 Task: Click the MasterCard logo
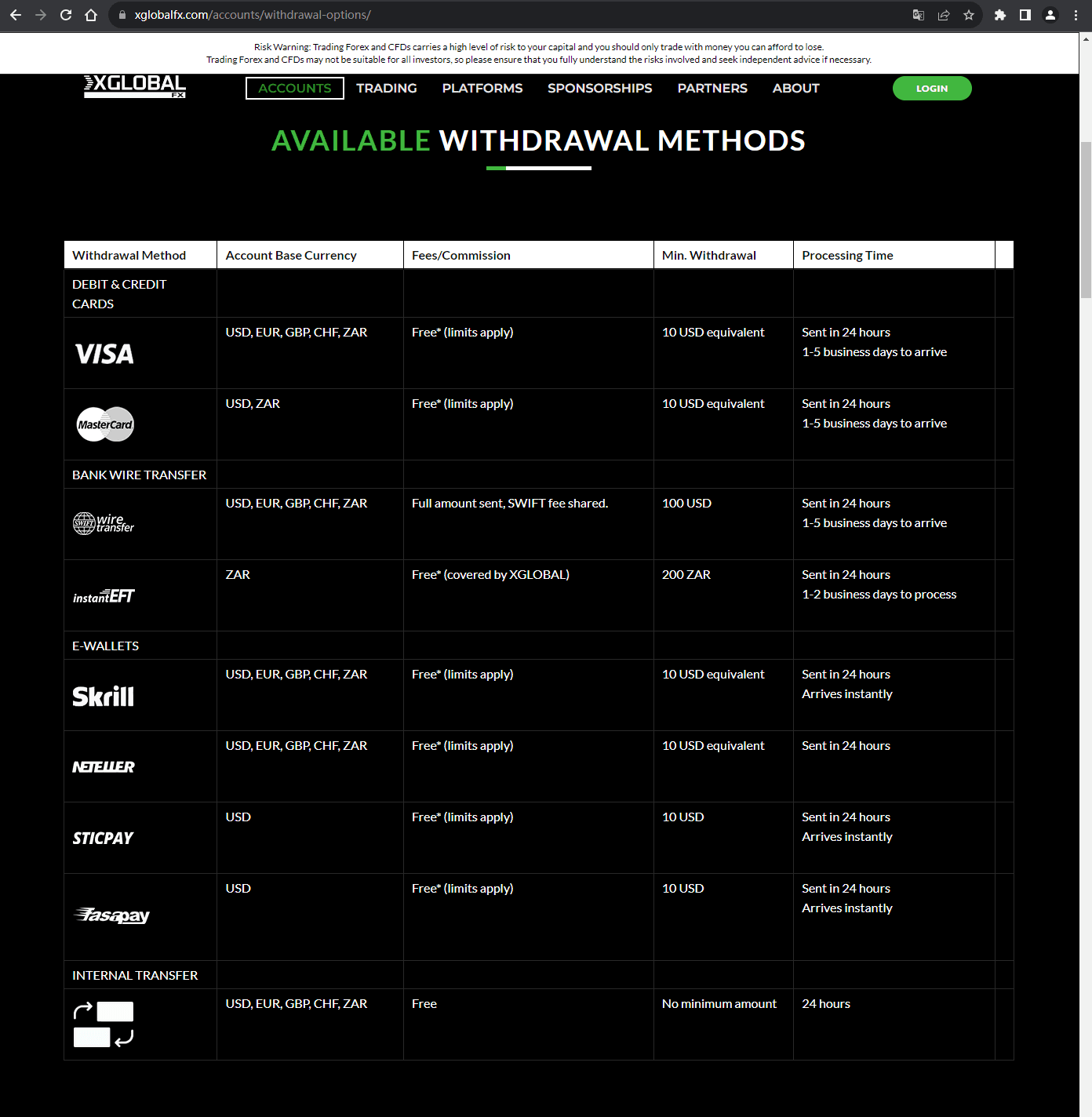tap(105, 424)
